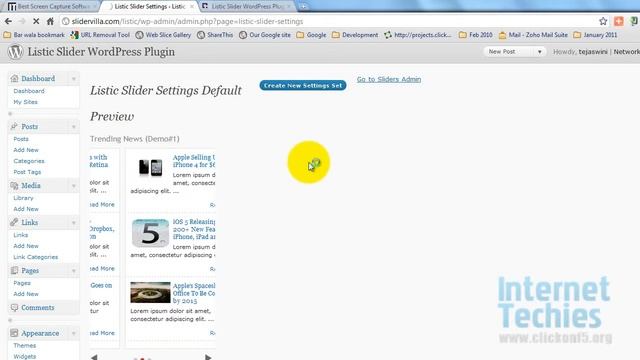The width and height of the screenshot is (640, 360).
Task: Click the orange extension icon in toolbar
Action: click(618, 21)
